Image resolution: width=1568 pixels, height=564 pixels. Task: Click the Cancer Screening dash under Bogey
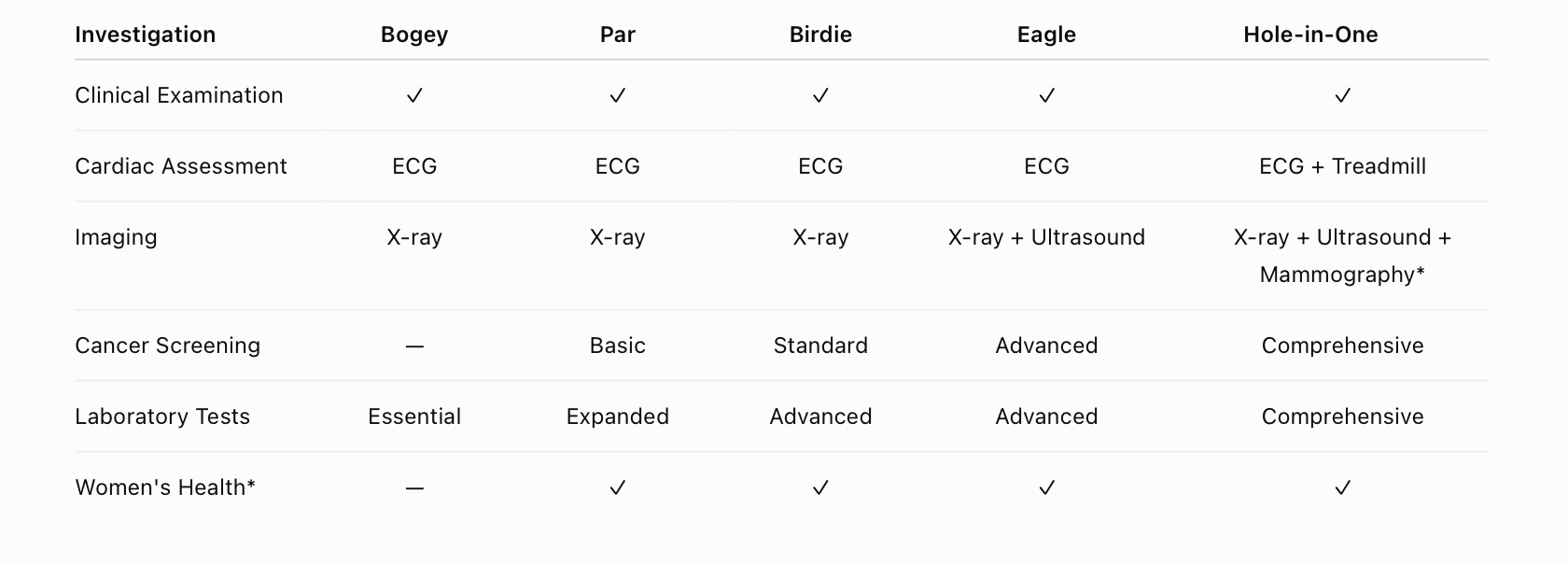click(414, 346)
